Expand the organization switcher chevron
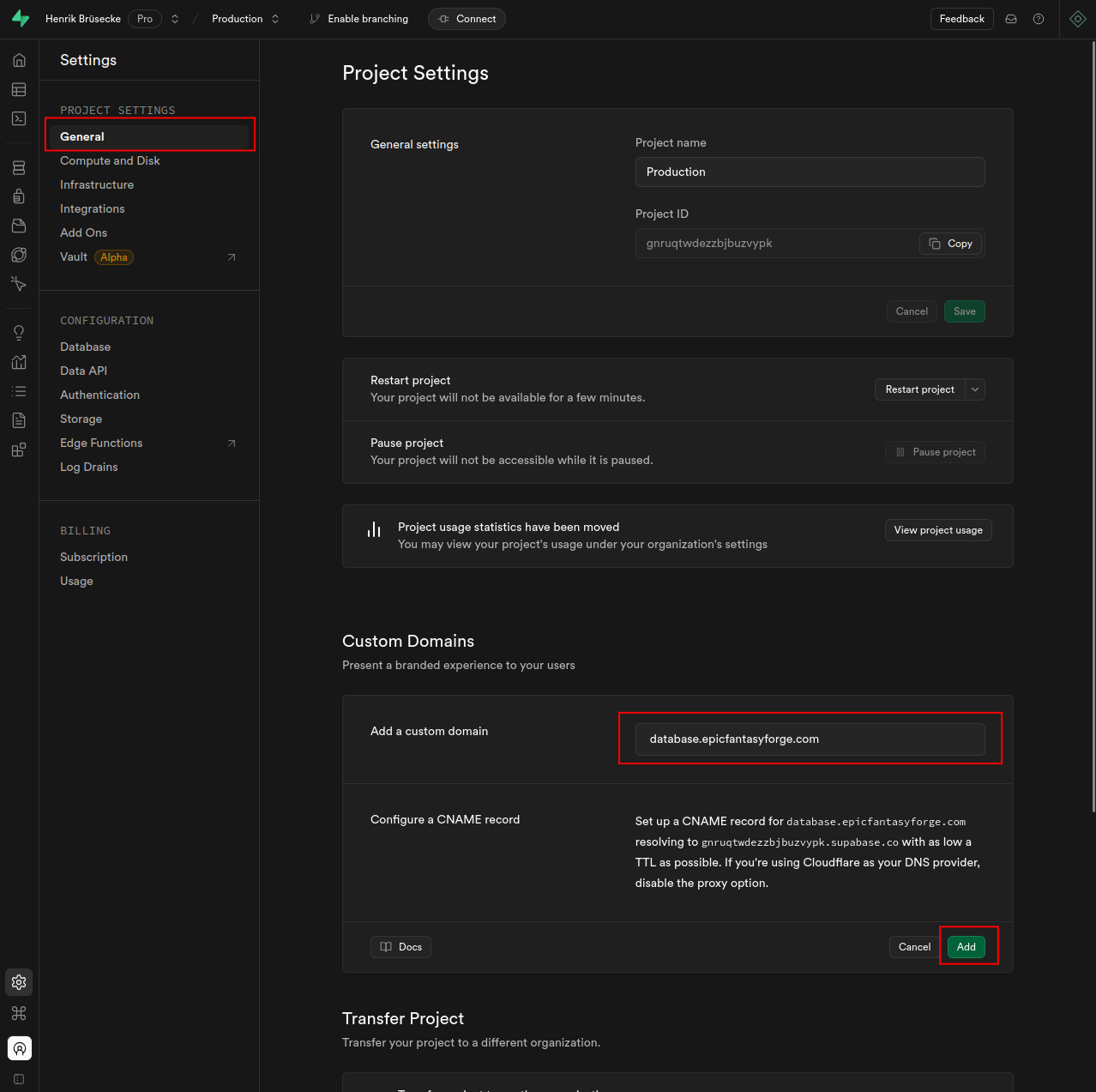 point(175,19)
